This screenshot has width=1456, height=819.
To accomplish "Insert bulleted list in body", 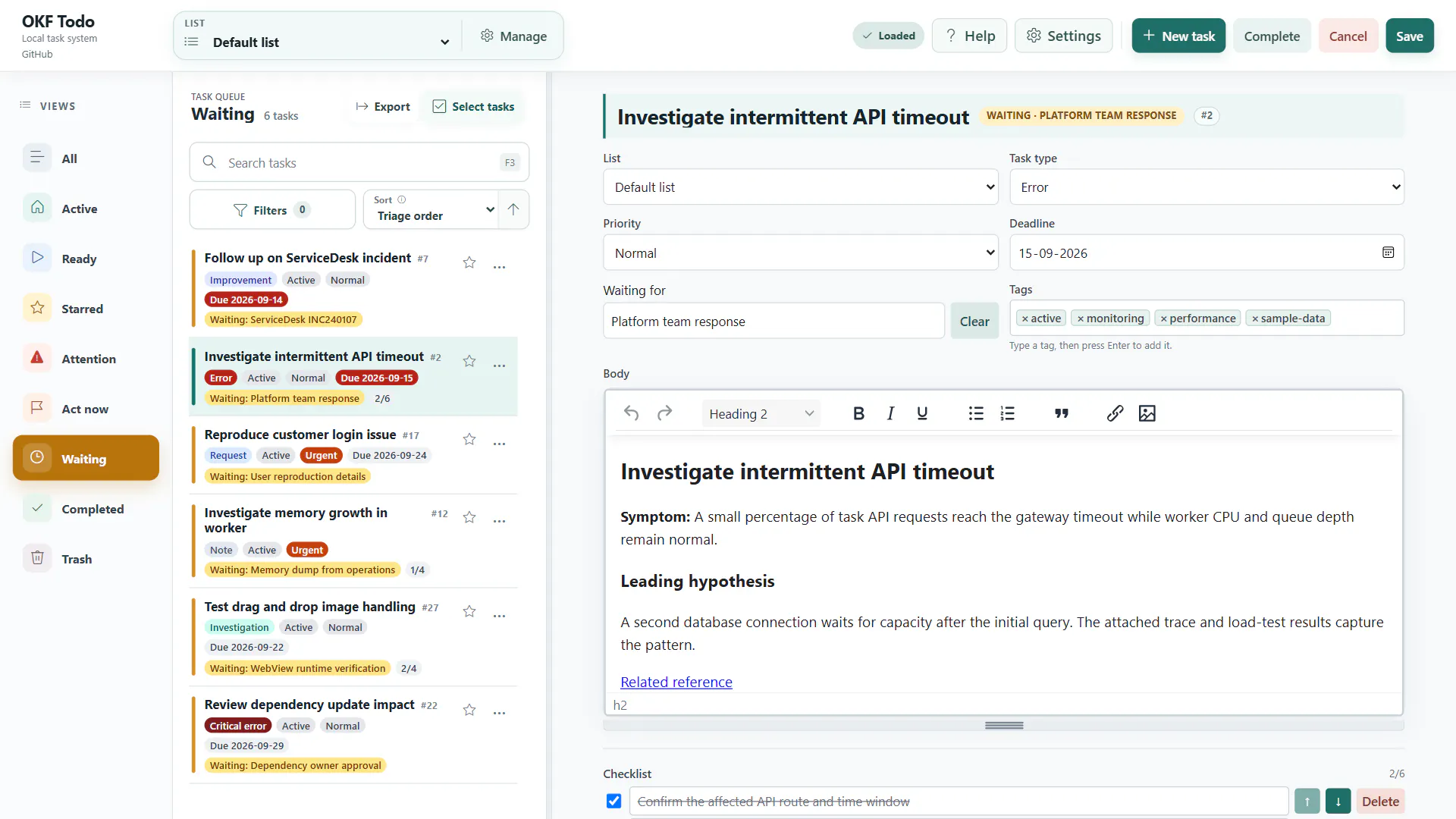I will [976, 413].
